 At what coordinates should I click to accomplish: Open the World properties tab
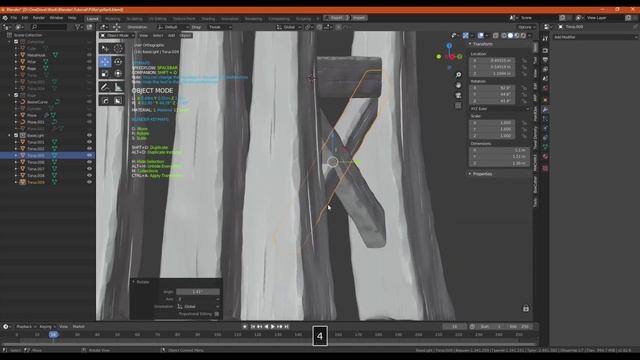click(545, 89)
